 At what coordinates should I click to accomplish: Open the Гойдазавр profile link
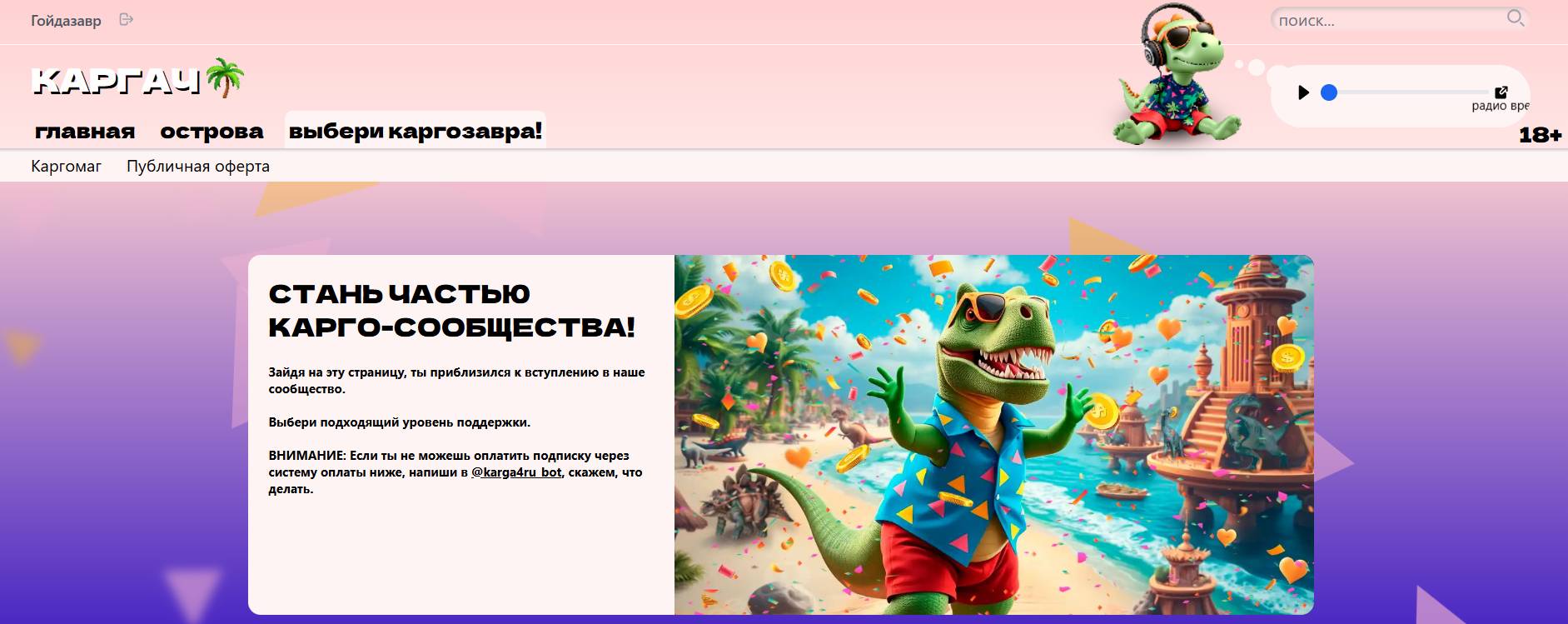66,20
